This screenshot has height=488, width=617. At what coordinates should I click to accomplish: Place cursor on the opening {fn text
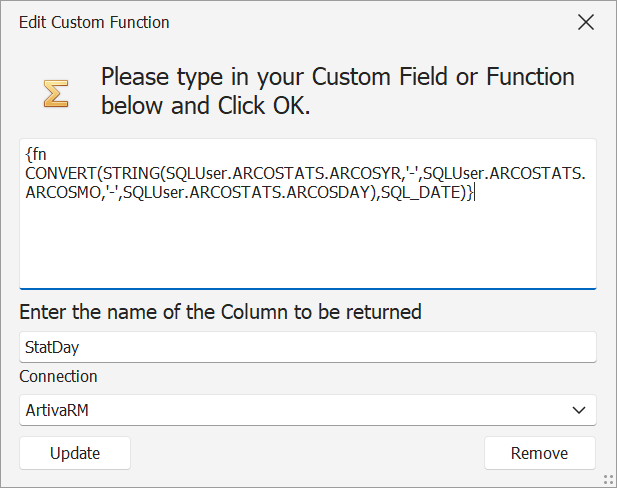click(36, 154)
